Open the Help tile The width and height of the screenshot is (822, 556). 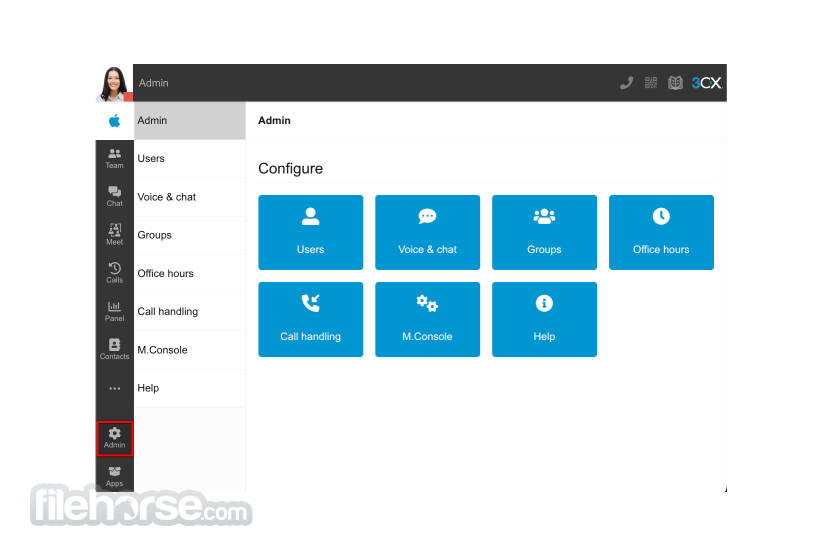click(x=544, y=319)
